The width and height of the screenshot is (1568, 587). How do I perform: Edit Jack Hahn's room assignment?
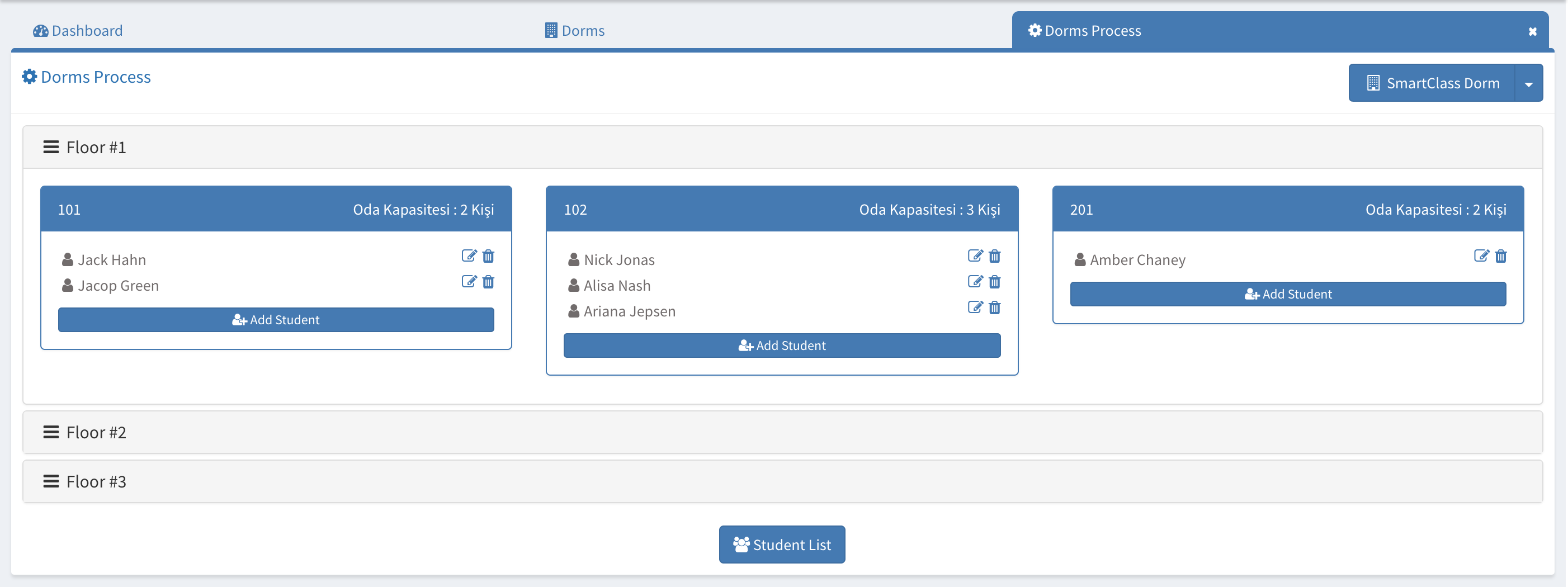click(468, 256)
